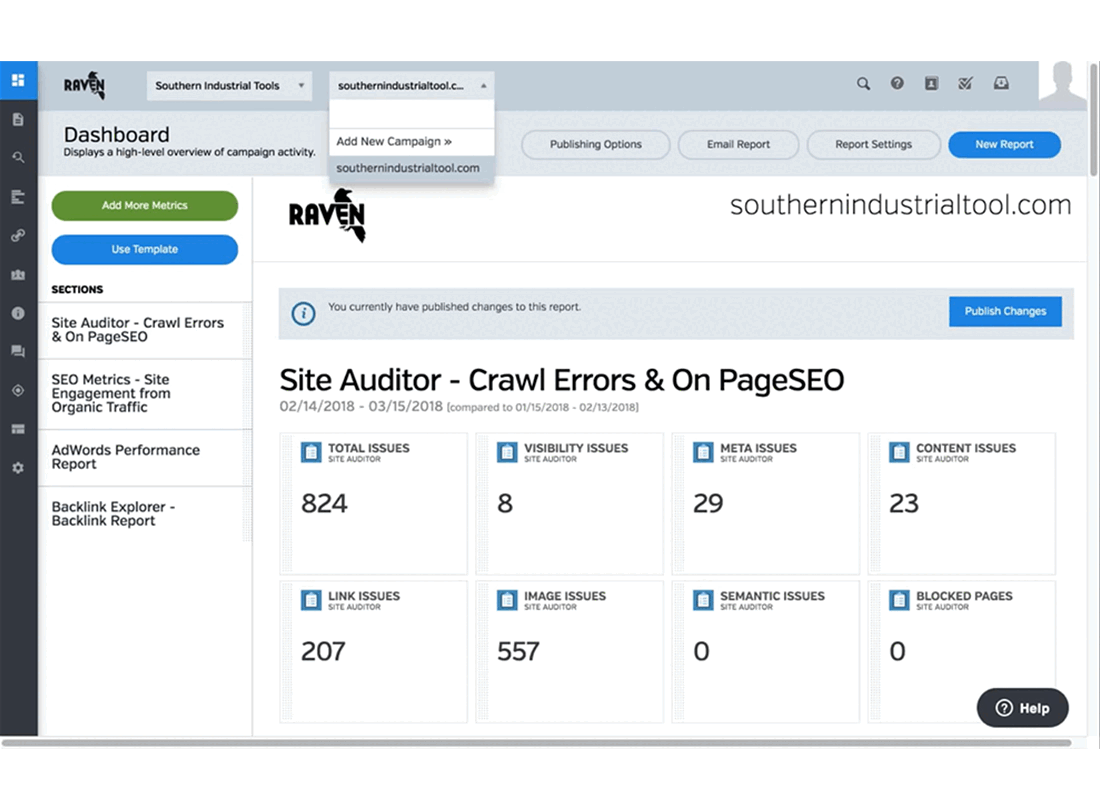The image size is (1100, 810).
Task: Open the Help chat widget
Action: [x=1022, y=708]
